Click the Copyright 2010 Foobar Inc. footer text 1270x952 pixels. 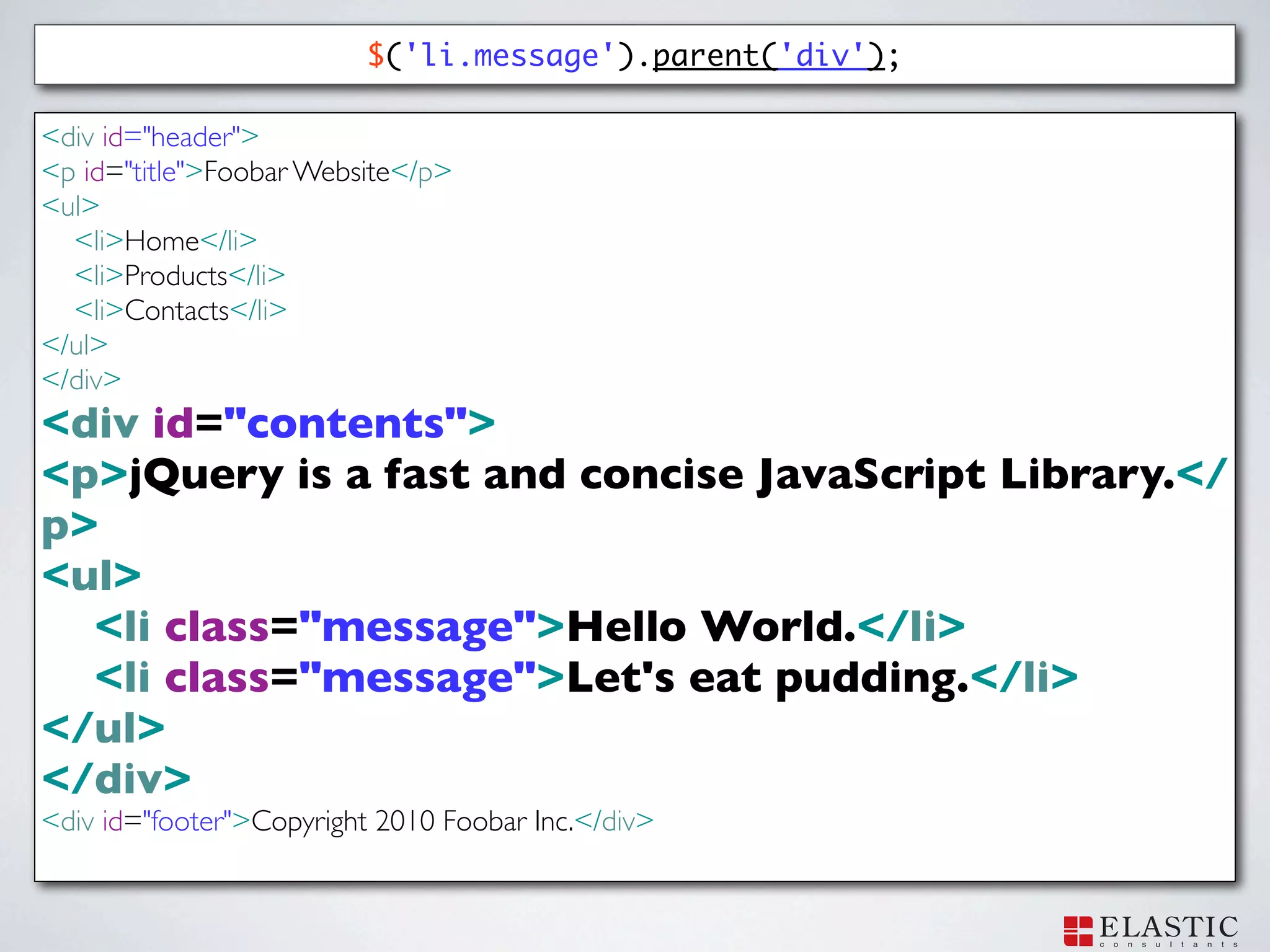click(412, 821)
